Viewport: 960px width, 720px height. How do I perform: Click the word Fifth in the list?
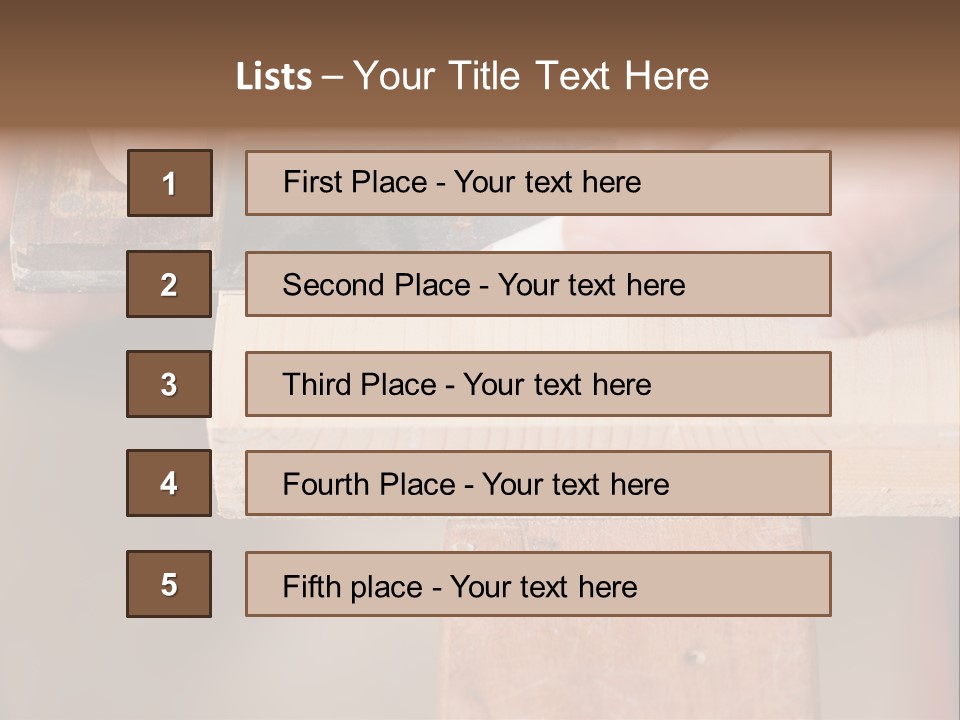tap(311, 587)
